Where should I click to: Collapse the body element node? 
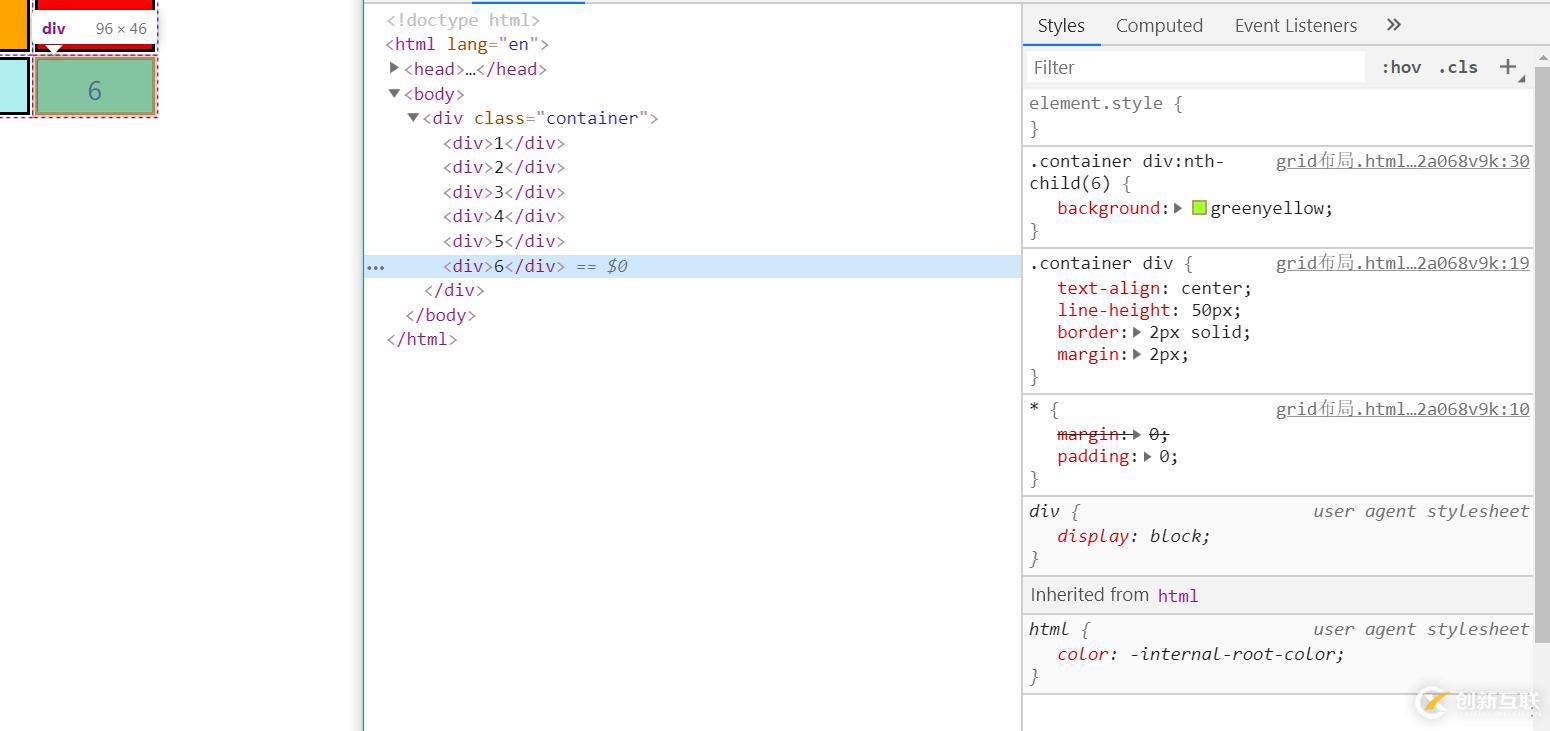pyautogui.click(x=394, y=93)
